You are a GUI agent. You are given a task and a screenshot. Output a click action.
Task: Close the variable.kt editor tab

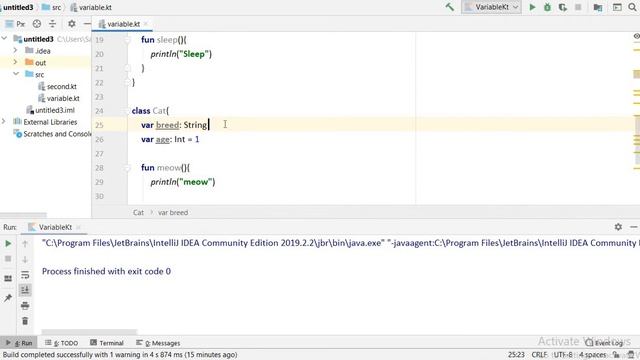pyautogui.click(x=146, y=24)
